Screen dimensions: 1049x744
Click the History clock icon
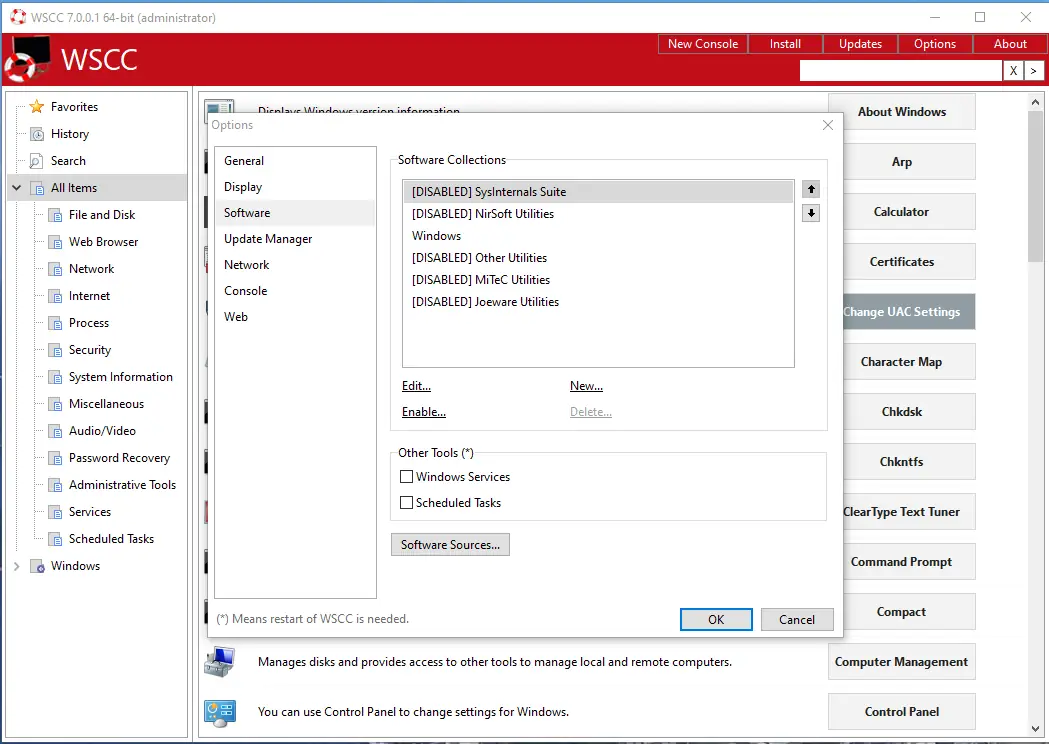(37, 134)
